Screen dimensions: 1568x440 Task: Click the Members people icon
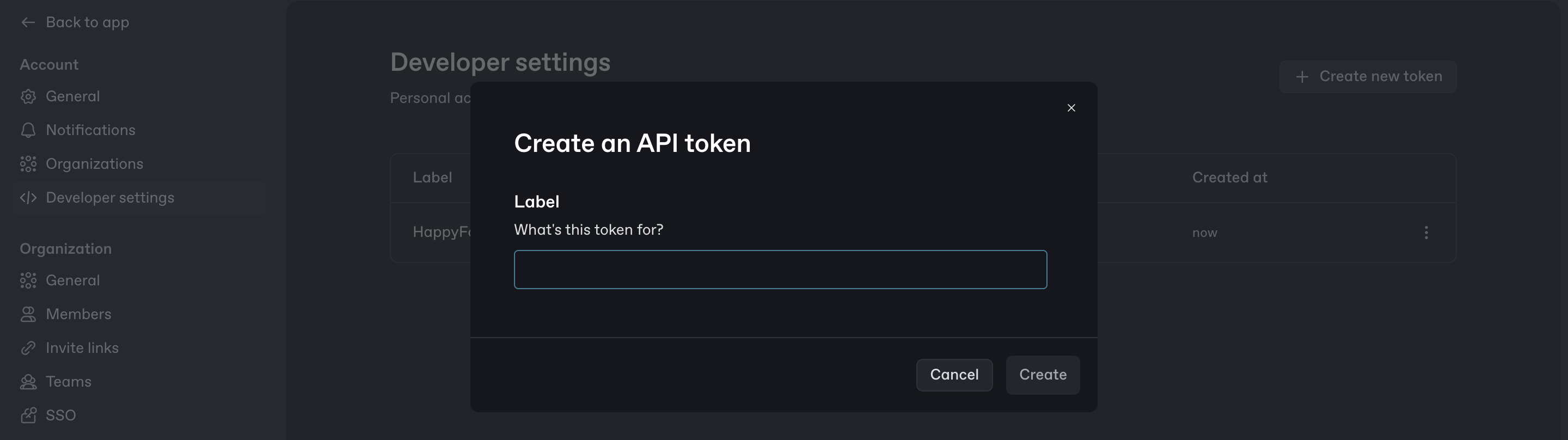pyautogui.click(x=28, y=315)
